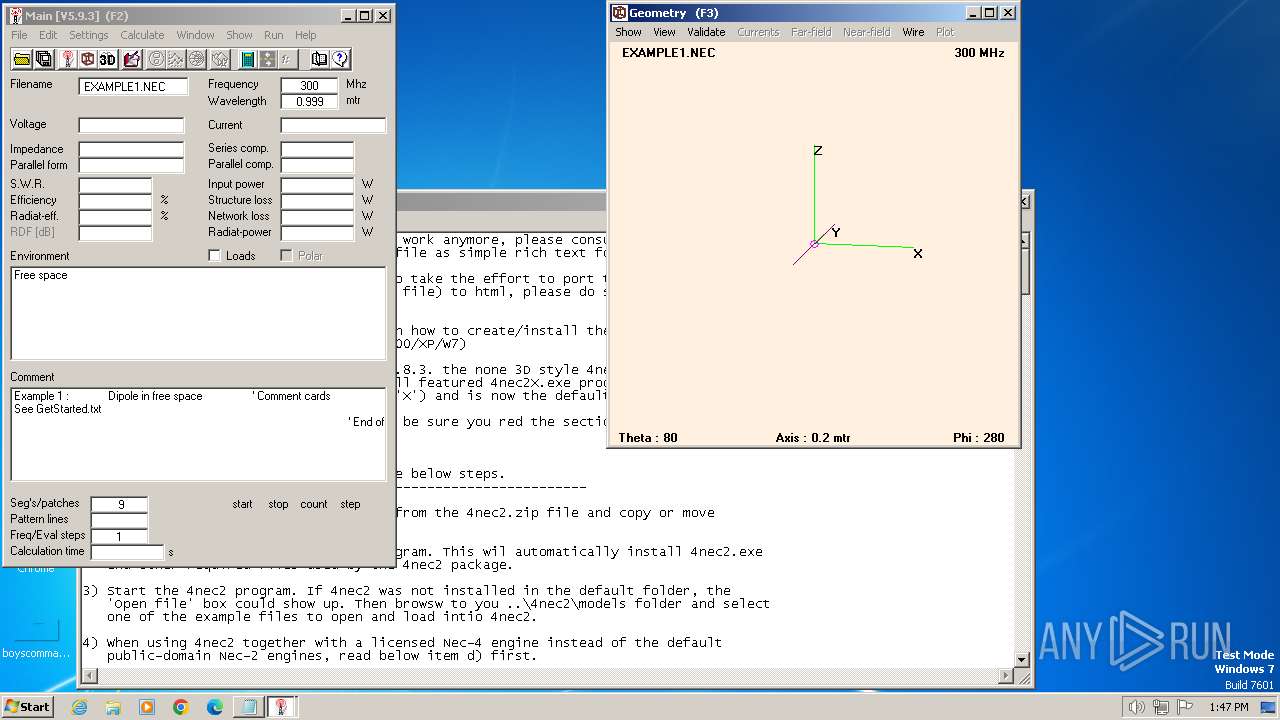Click the grayed line chart pattern icon
The width and height of the screenshot is (1280, 720).
pos(176,59)
